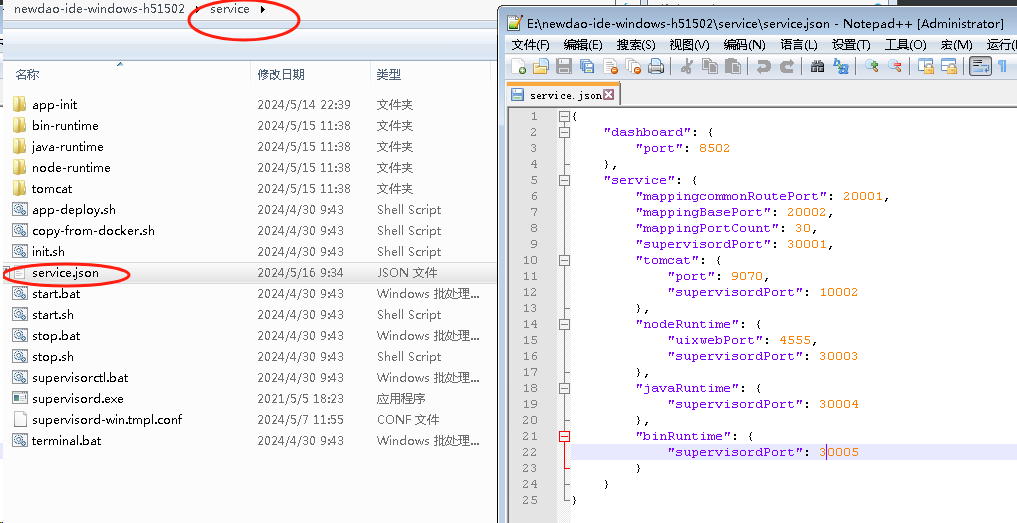Toggle show all characters pilcrow icon

click(x=1003, y=66)
